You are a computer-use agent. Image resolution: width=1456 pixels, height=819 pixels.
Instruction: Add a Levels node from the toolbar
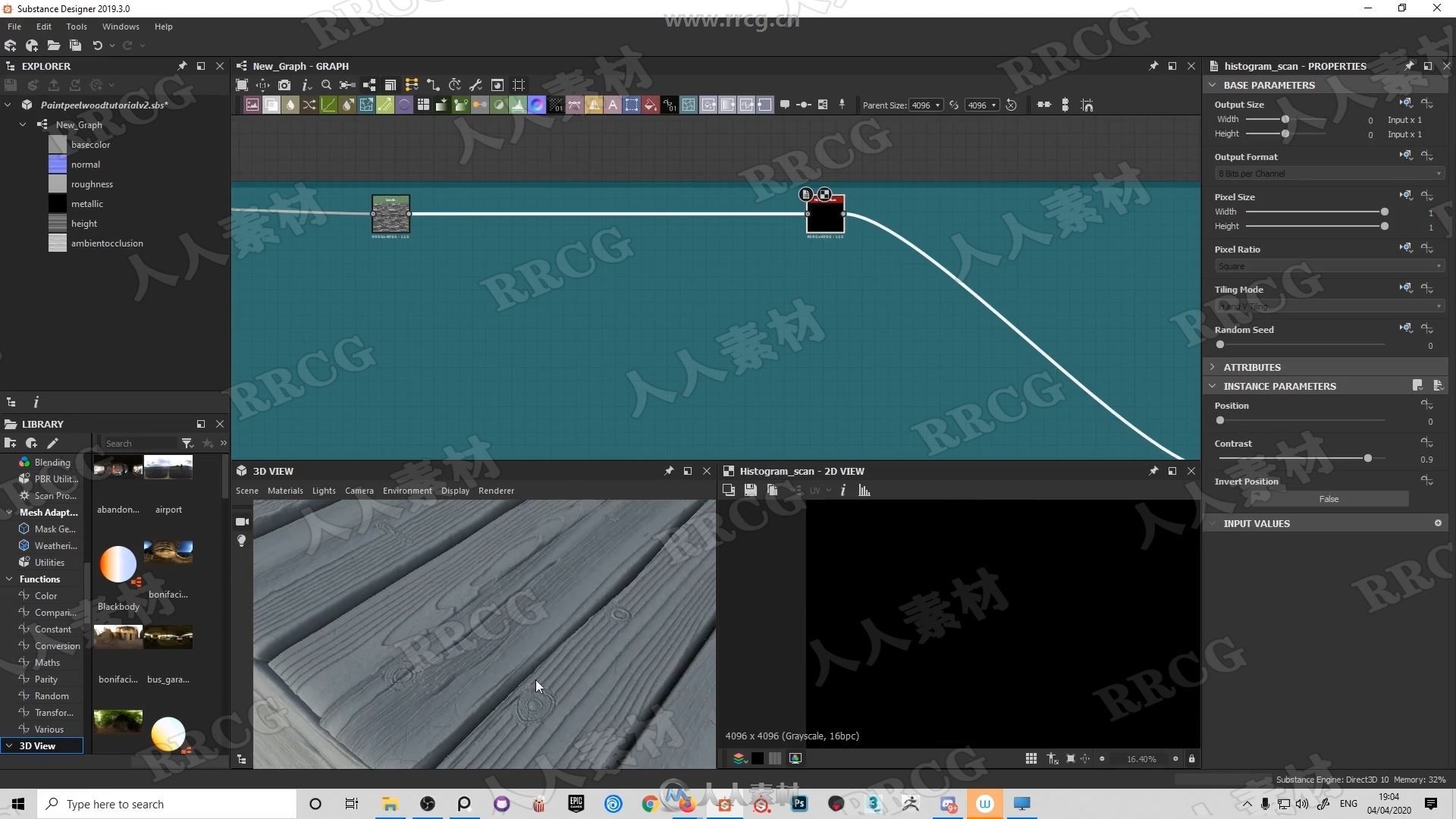(518, 105)
